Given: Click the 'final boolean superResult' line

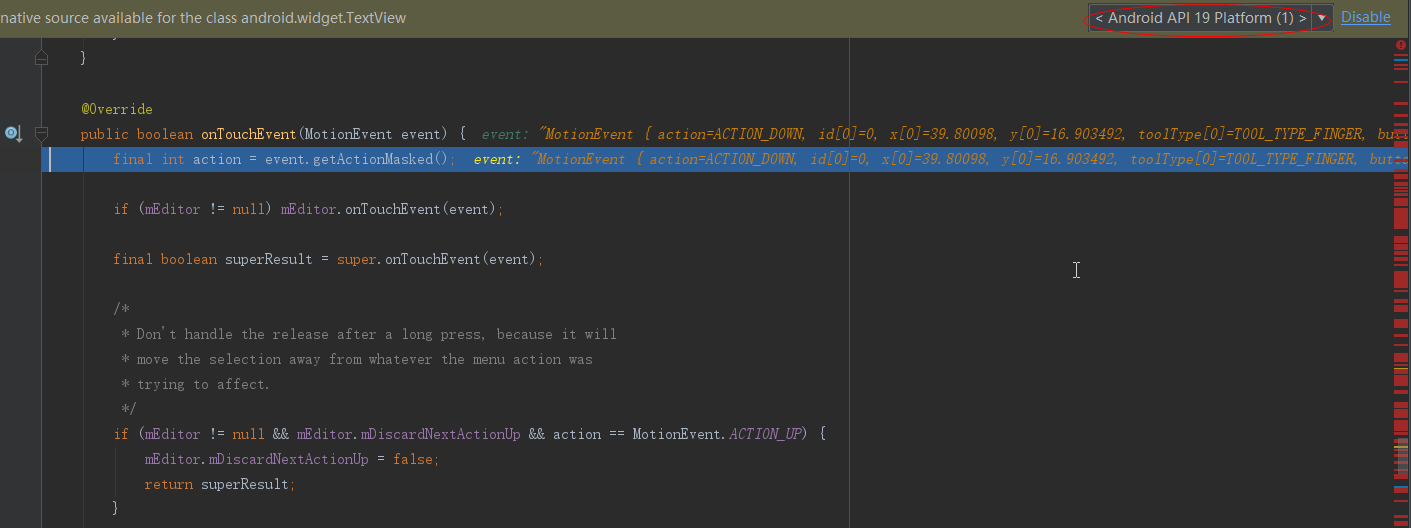Looking at the screenshot, I should pos(328,259).
